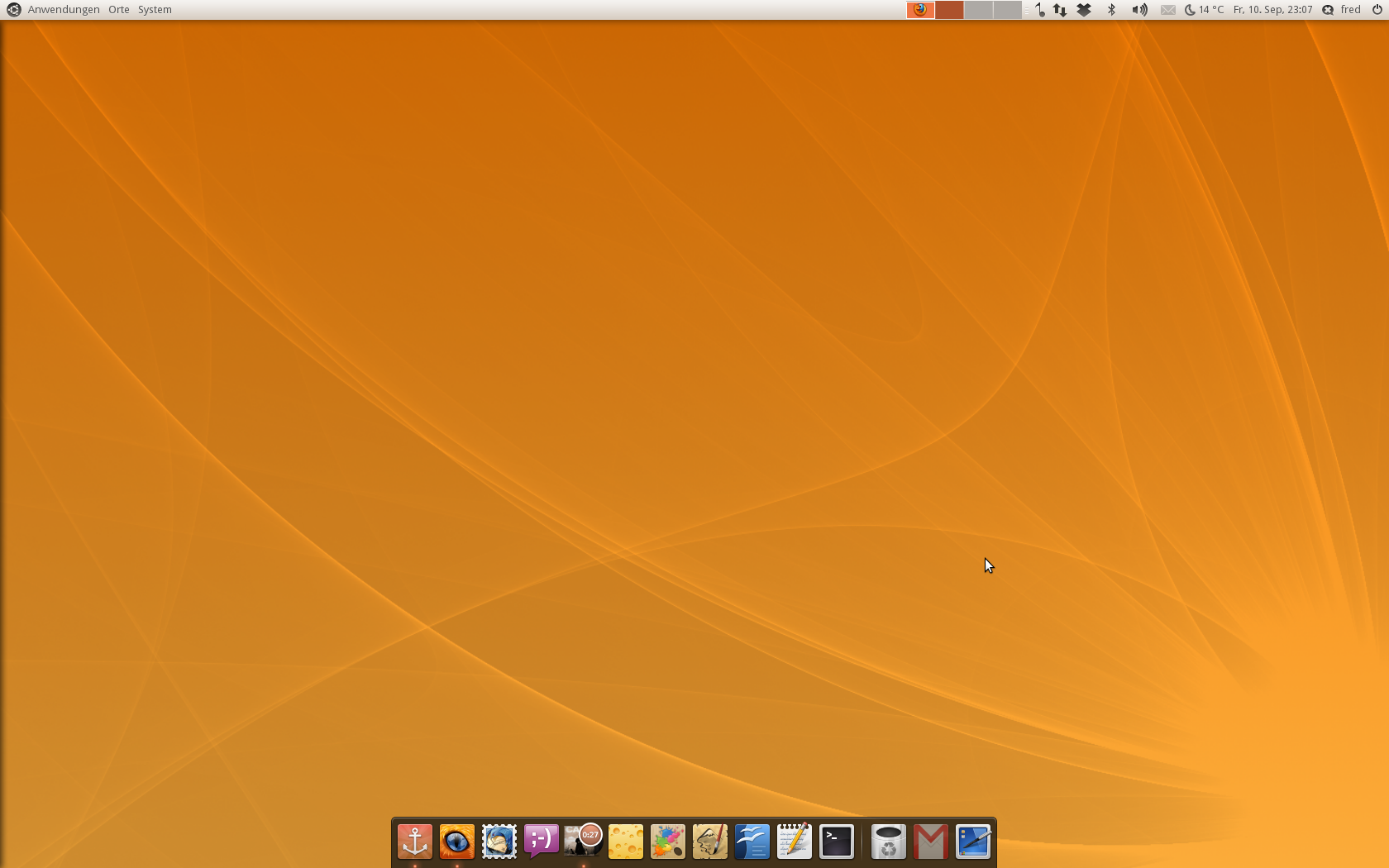This screenshot has height=868, width=1389.
Task: Open the power session menu
Action: coord(1377,10)
